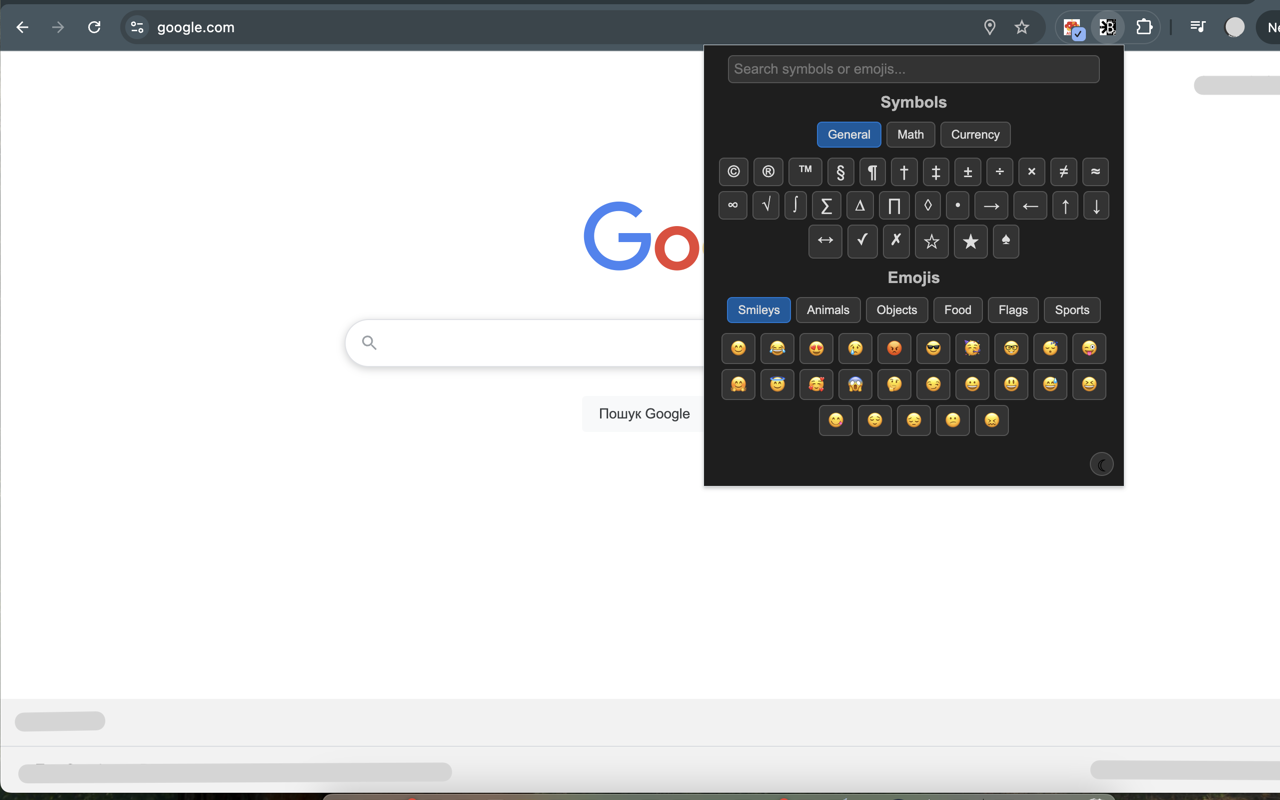The width and height of the screenshot is (1280, 800).
Task: Pick the filled star ★ symbol
Action: point(970,241)
